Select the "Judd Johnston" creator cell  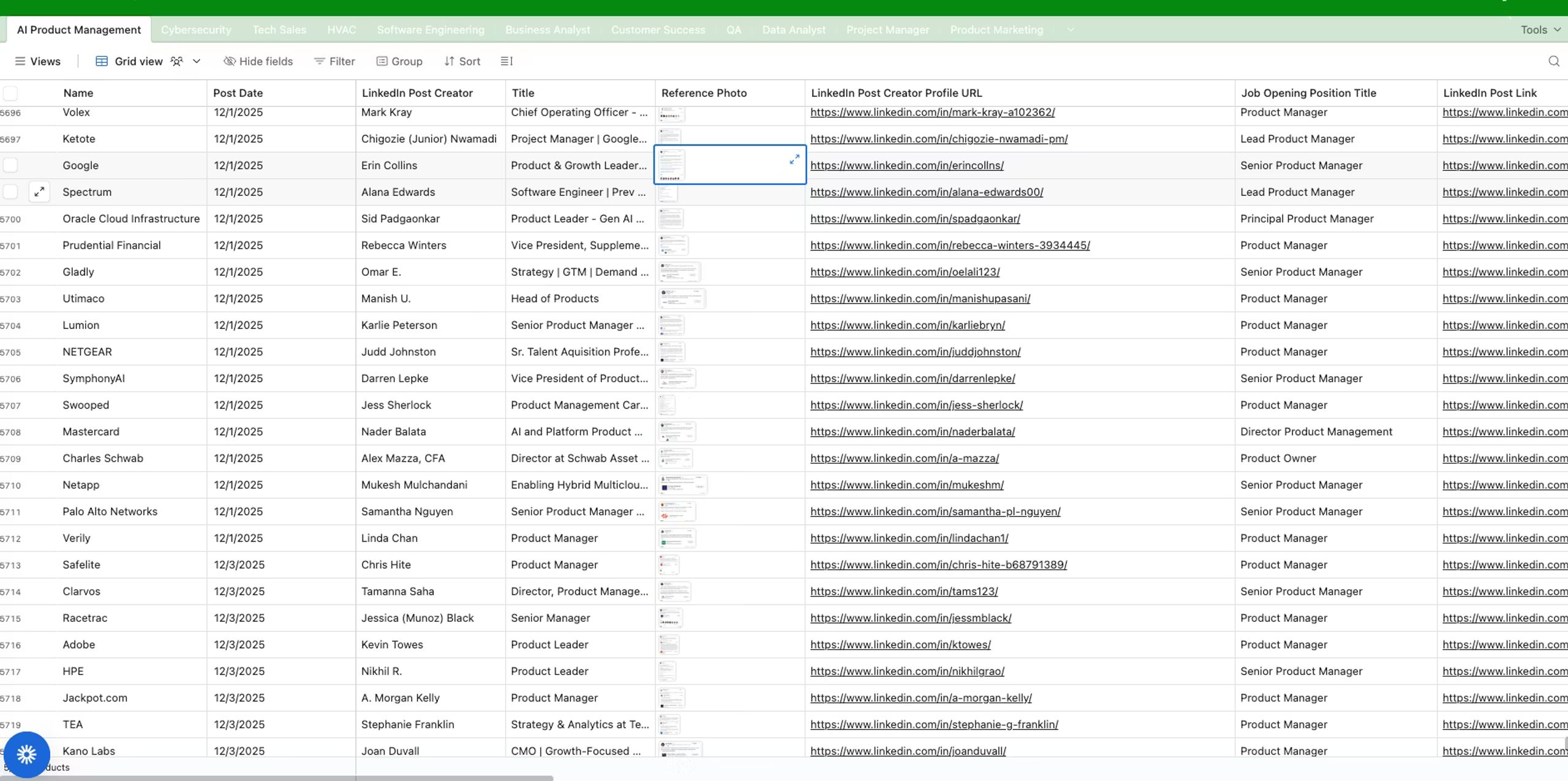point(431,352)
